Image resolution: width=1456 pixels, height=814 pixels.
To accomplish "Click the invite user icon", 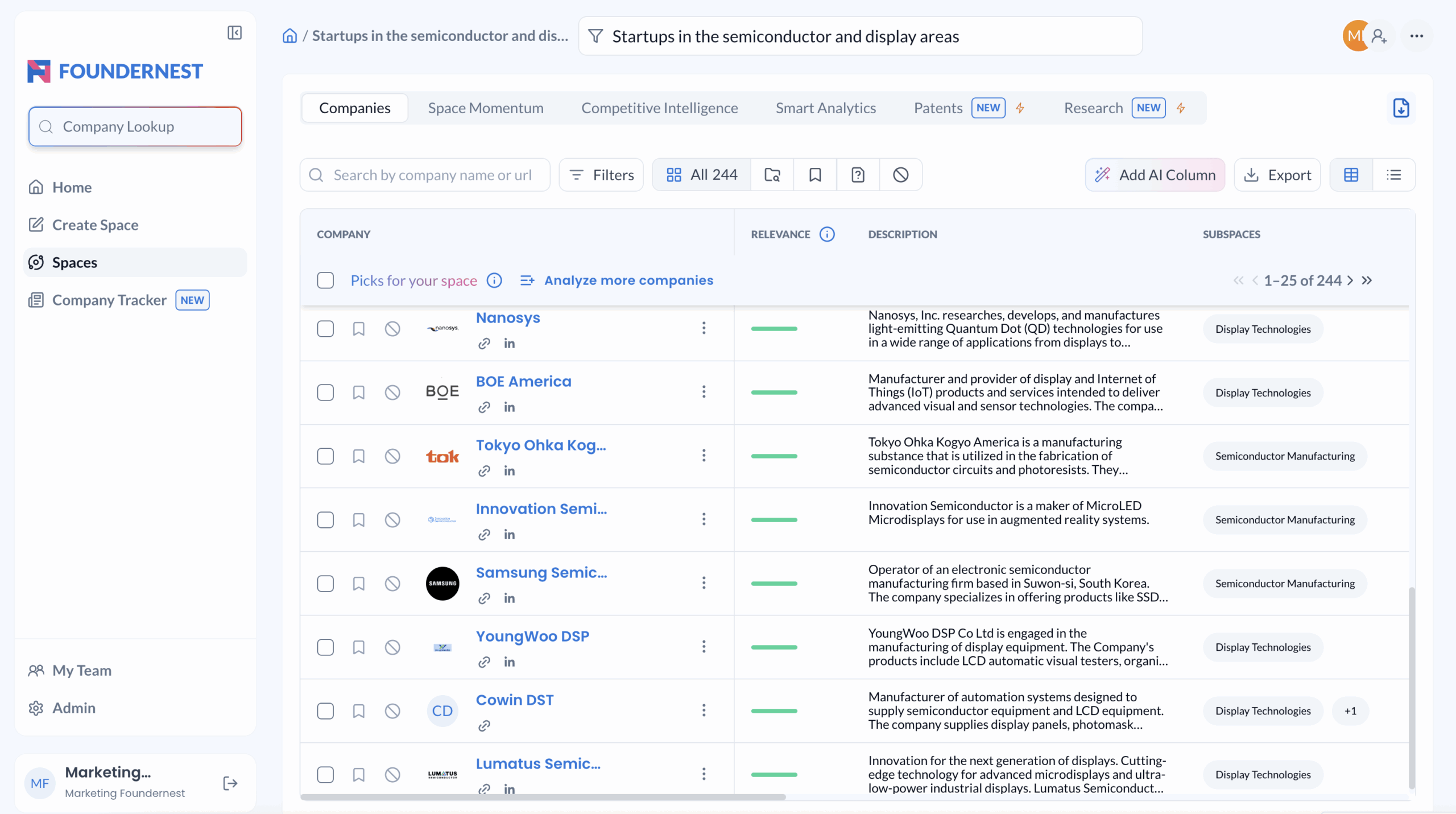I will click(1379, 36).
